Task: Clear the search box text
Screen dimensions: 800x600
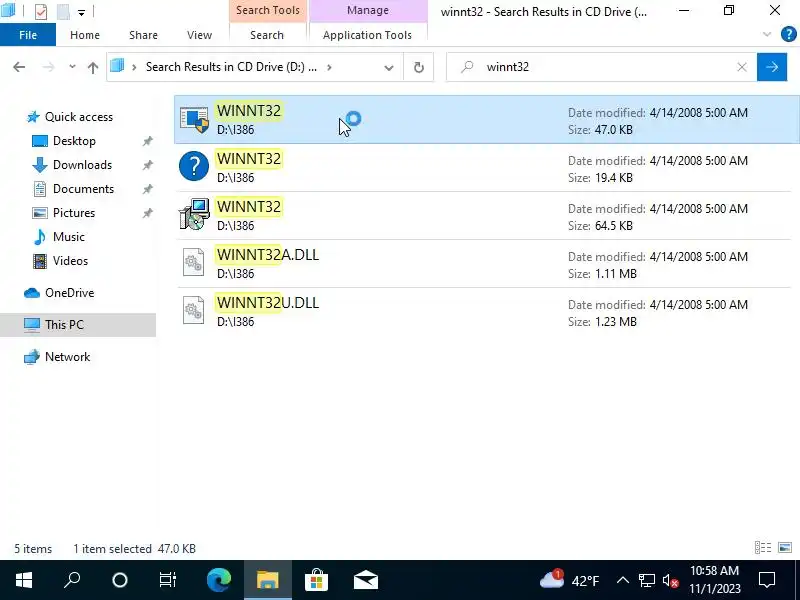Action: [x=742, y=67]
